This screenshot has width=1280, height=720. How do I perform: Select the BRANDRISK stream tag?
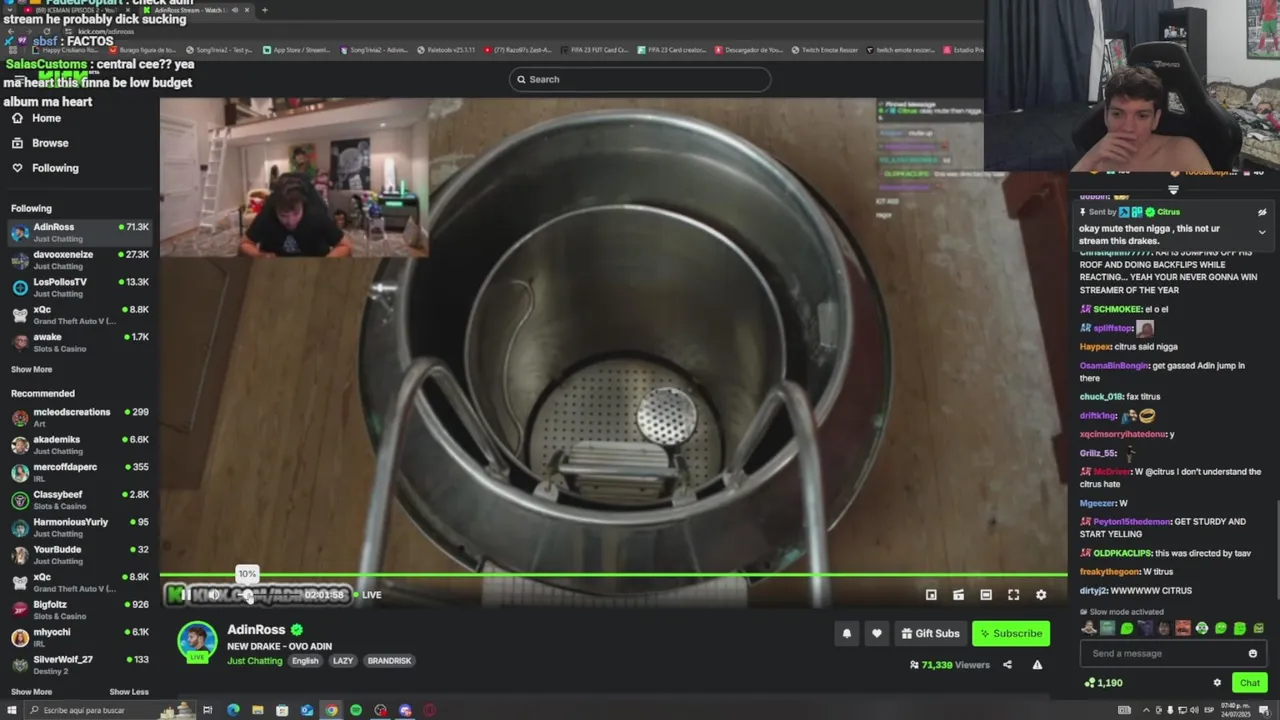point(389,661)
